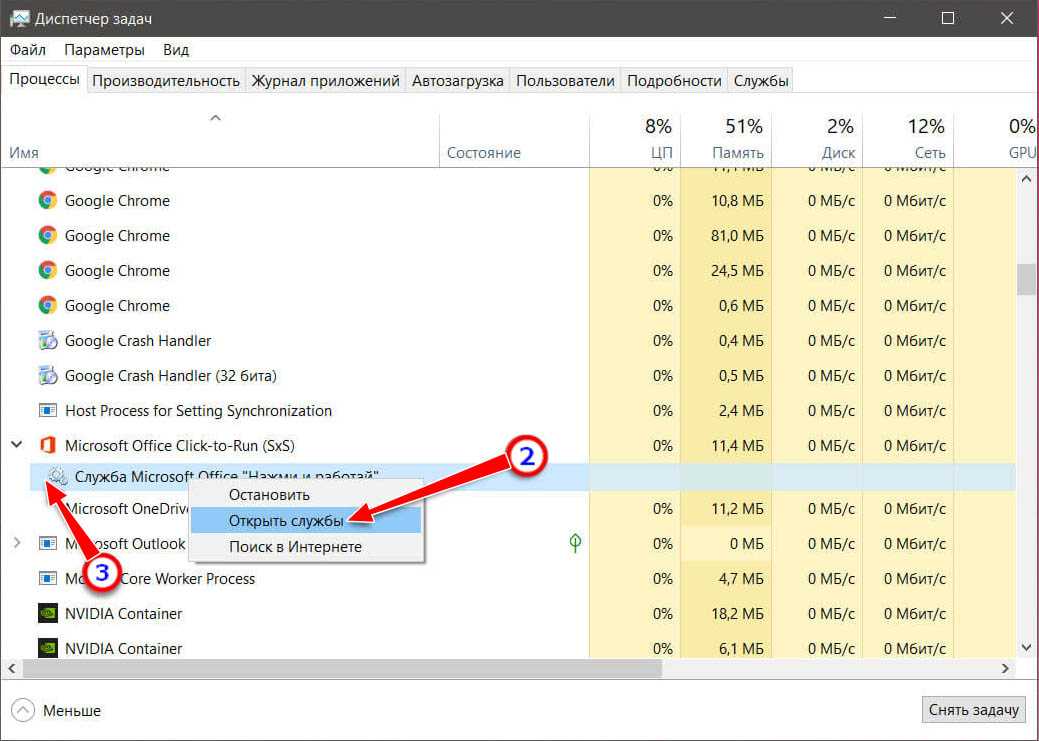Click the vertical scrollbar thumb
The width and height of the screenshot is (1039, 741).
pyautogui.click(x=1026, y=279)
